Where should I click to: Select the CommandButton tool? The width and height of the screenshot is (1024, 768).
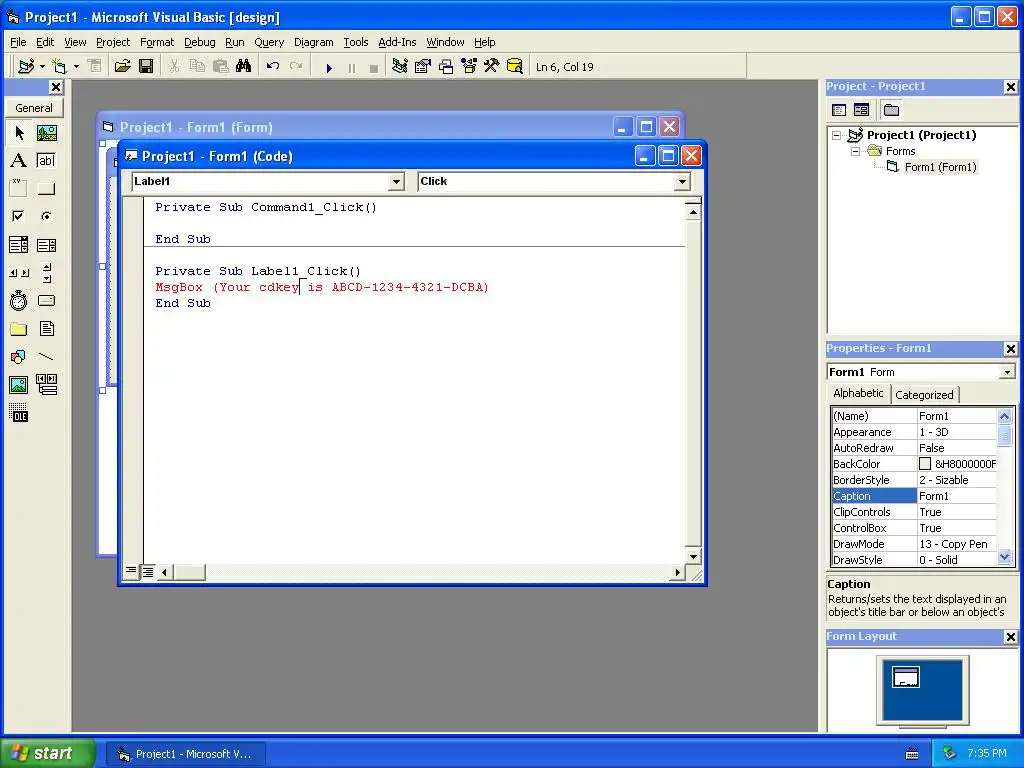coord(46,189)
